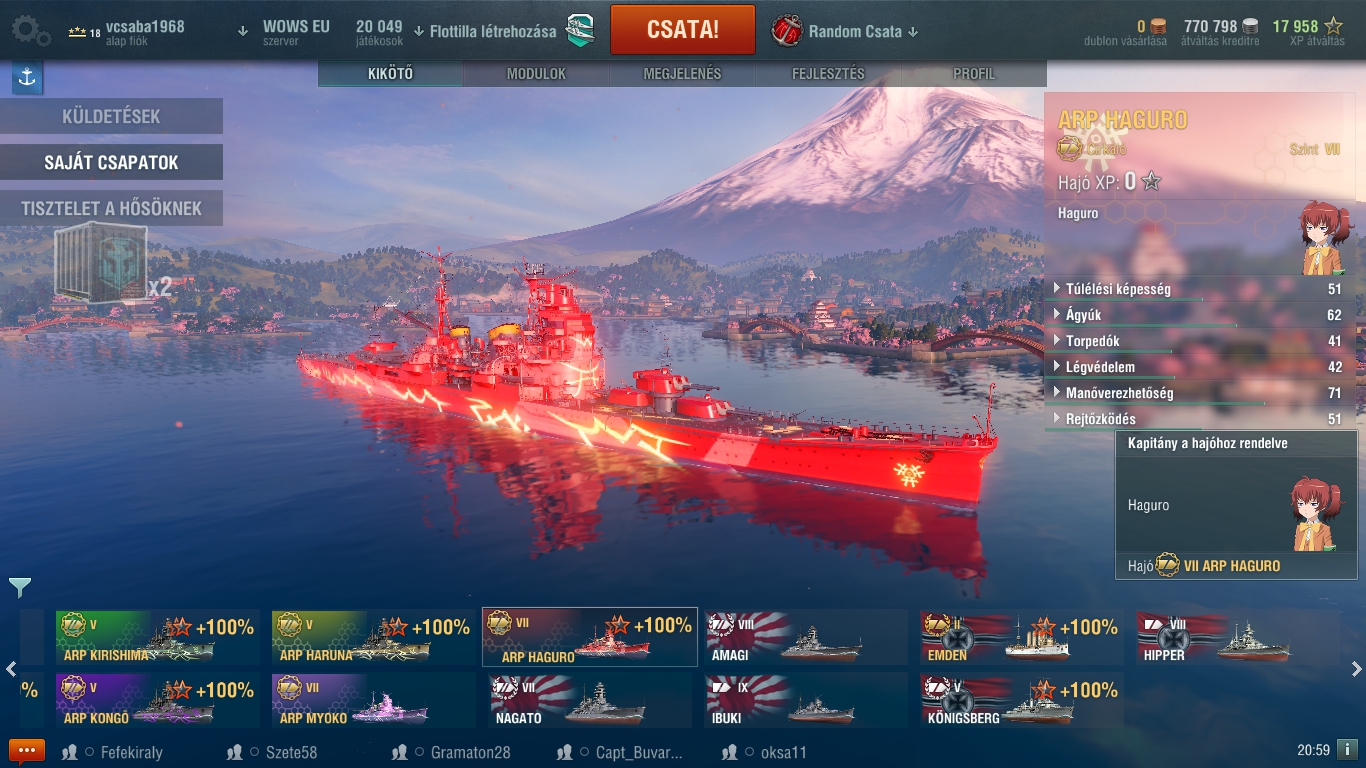Screen dimensions: 1366x768
Task: Open the settings gear menu
Action: coord(31,30)
